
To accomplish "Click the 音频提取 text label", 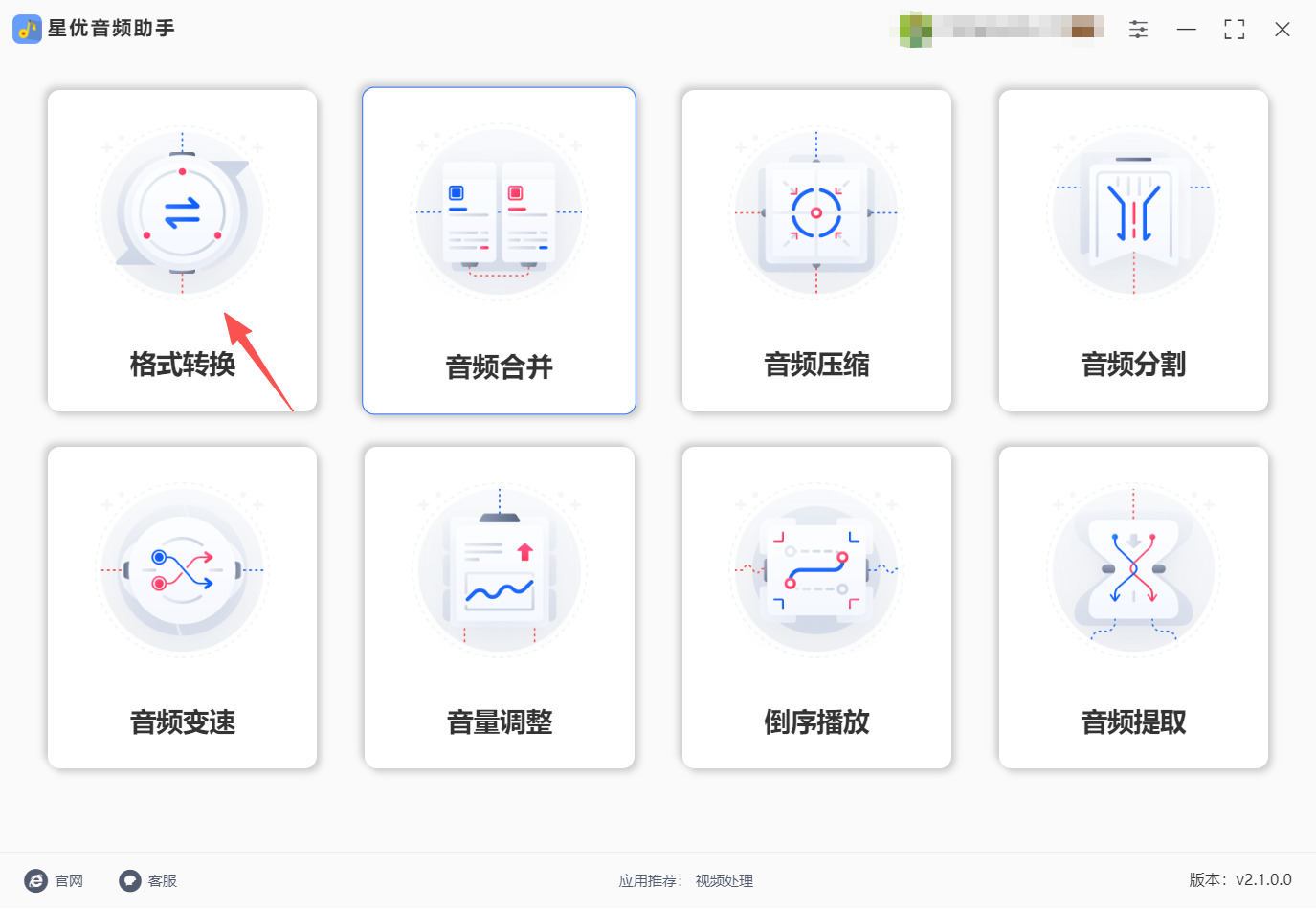I will click(1133, 722).
